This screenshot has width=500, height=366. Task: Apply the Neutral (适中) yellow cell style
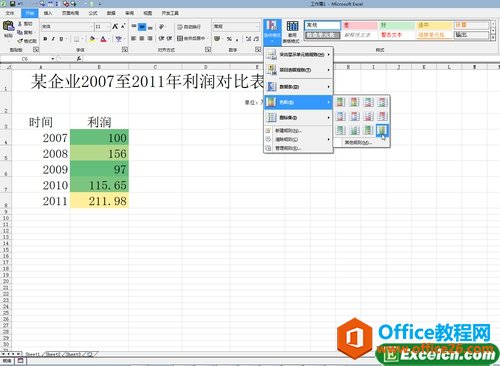pyautogui.click(x=434, y=25)
